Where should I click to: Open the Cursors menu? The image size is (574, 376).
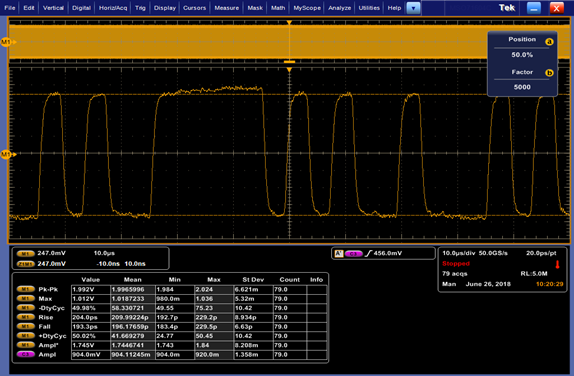click(194, 8)
